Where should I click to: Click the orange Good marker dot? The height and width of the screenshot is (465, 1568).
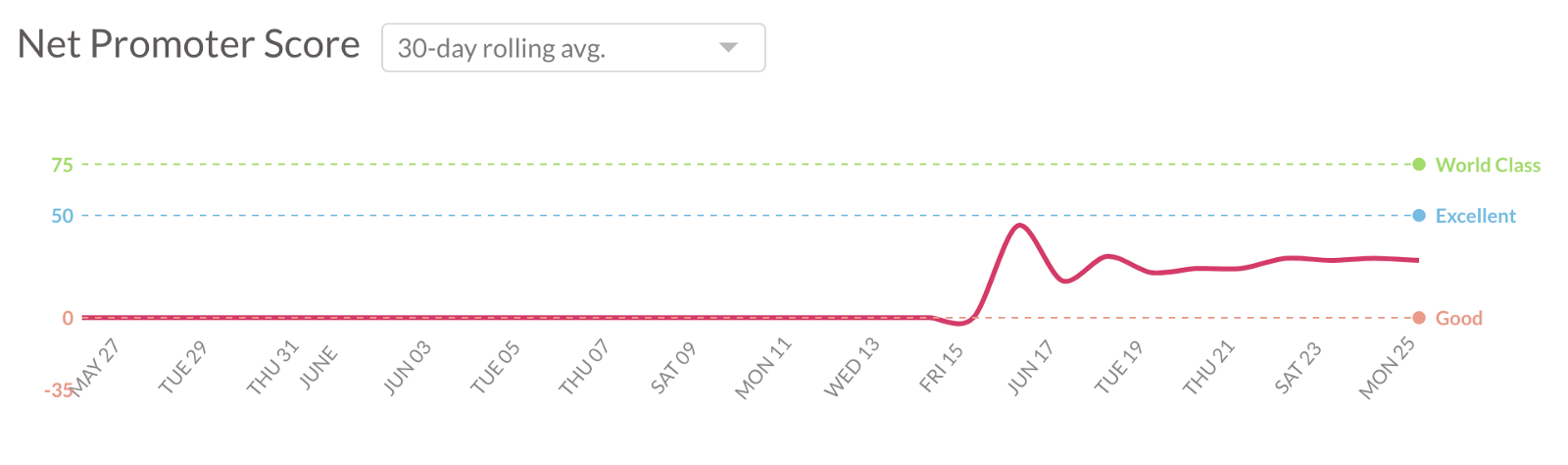[1418, 318]
